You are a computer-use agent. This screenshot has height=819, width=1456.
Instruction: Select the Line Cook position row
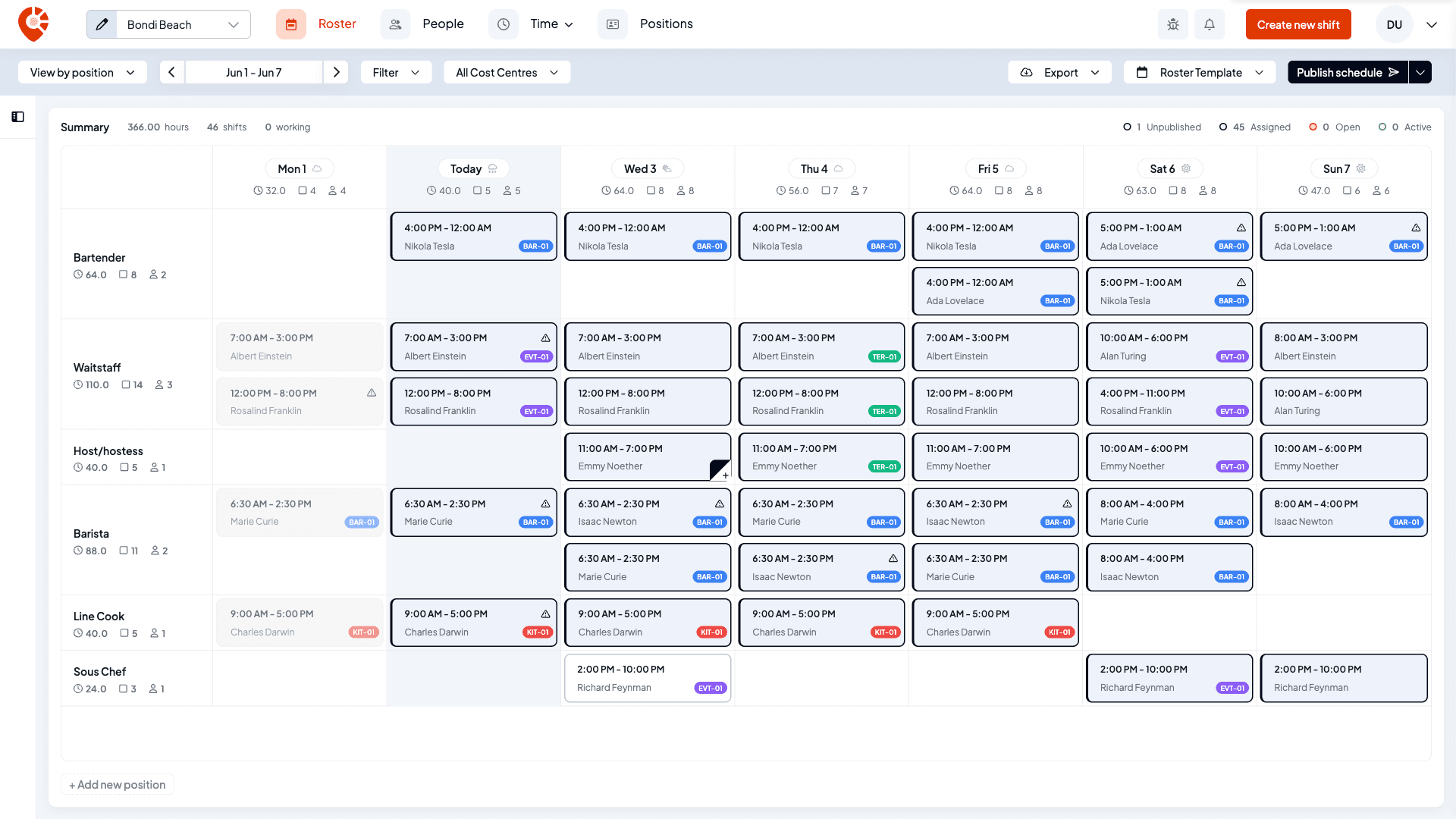pyautogui.click(x=136, y=623)
